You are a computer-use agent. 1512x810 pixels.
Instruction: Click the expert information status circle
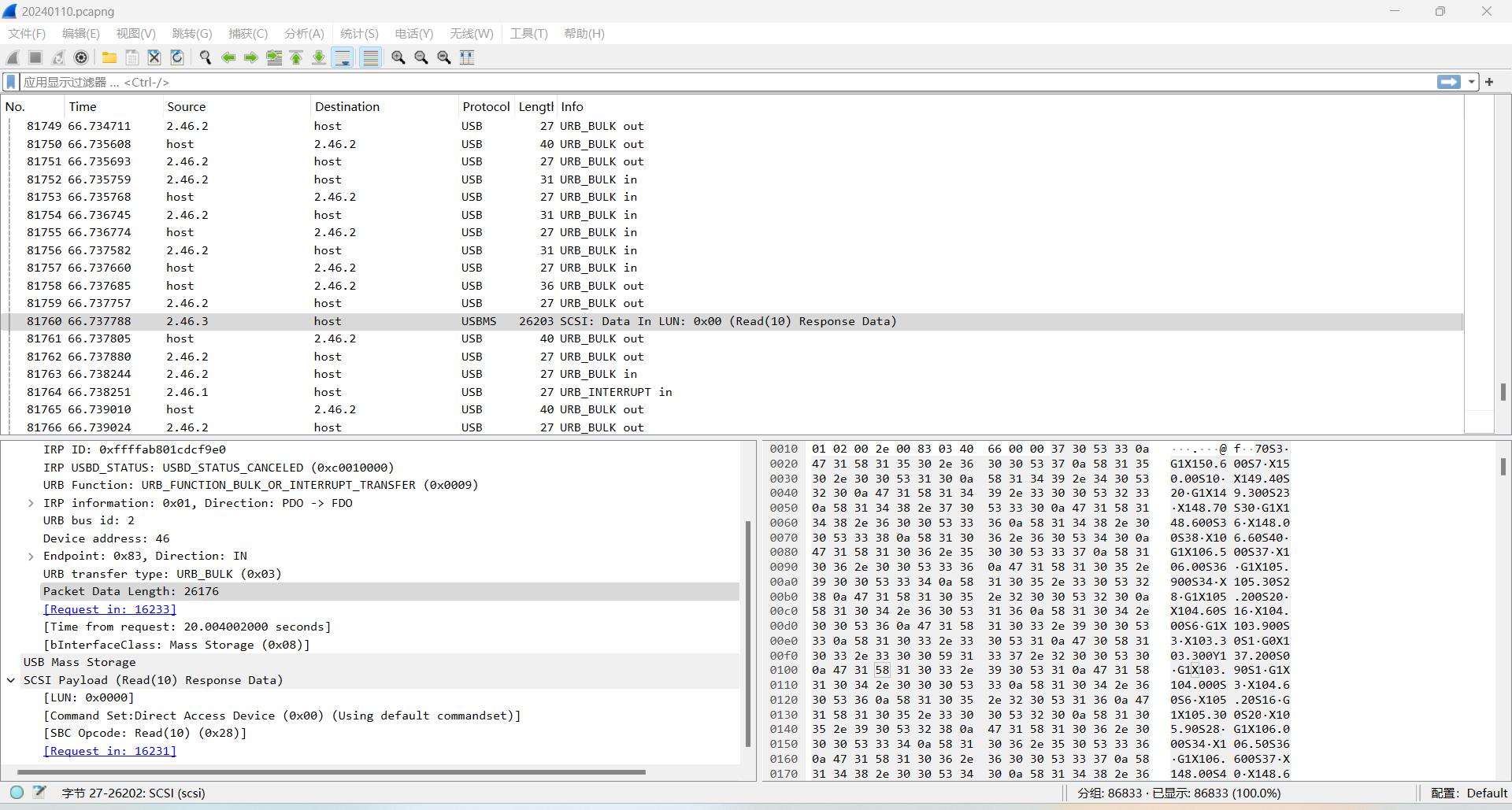(17, 793)
